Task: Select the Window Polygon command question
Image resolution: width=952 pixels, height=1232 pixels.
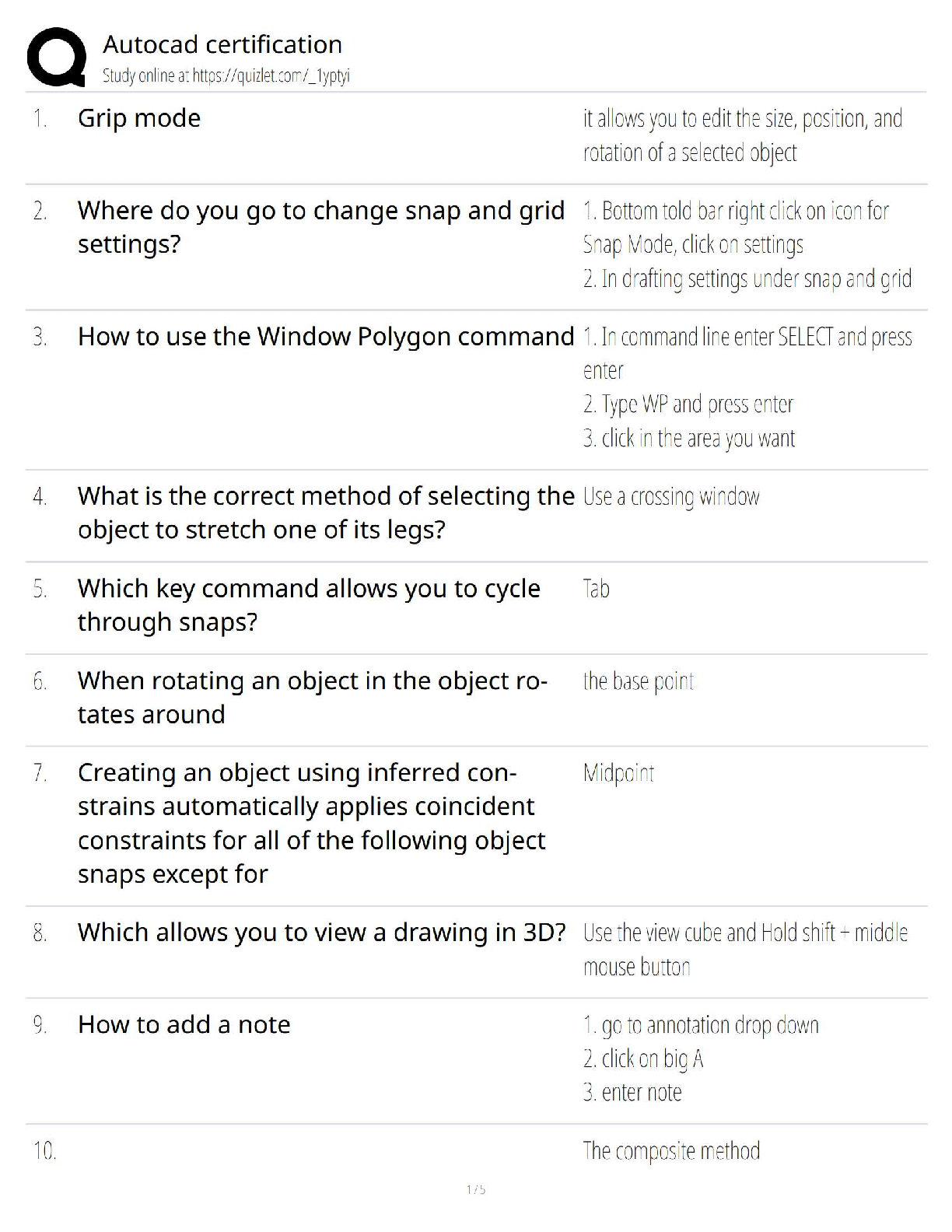Action: (326, 337)
